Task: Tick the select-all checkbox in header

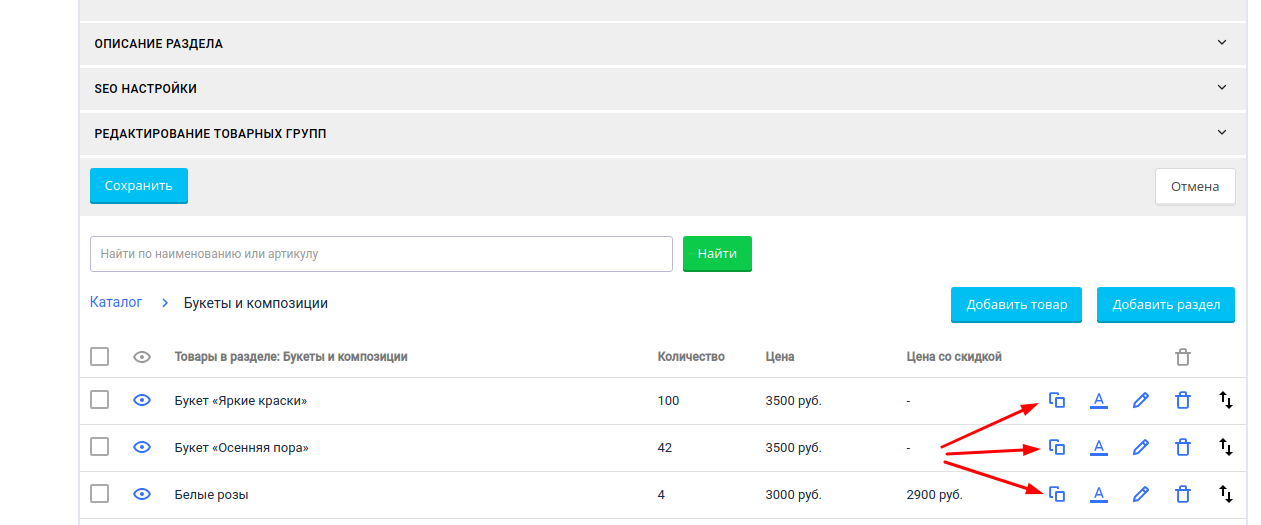Action: [99, 357]
